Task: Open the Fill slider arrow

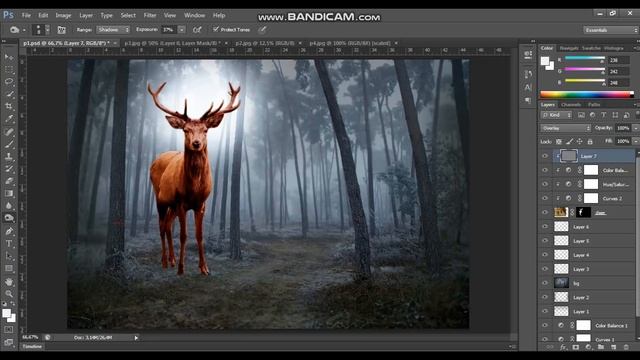Action: [635, 142]
